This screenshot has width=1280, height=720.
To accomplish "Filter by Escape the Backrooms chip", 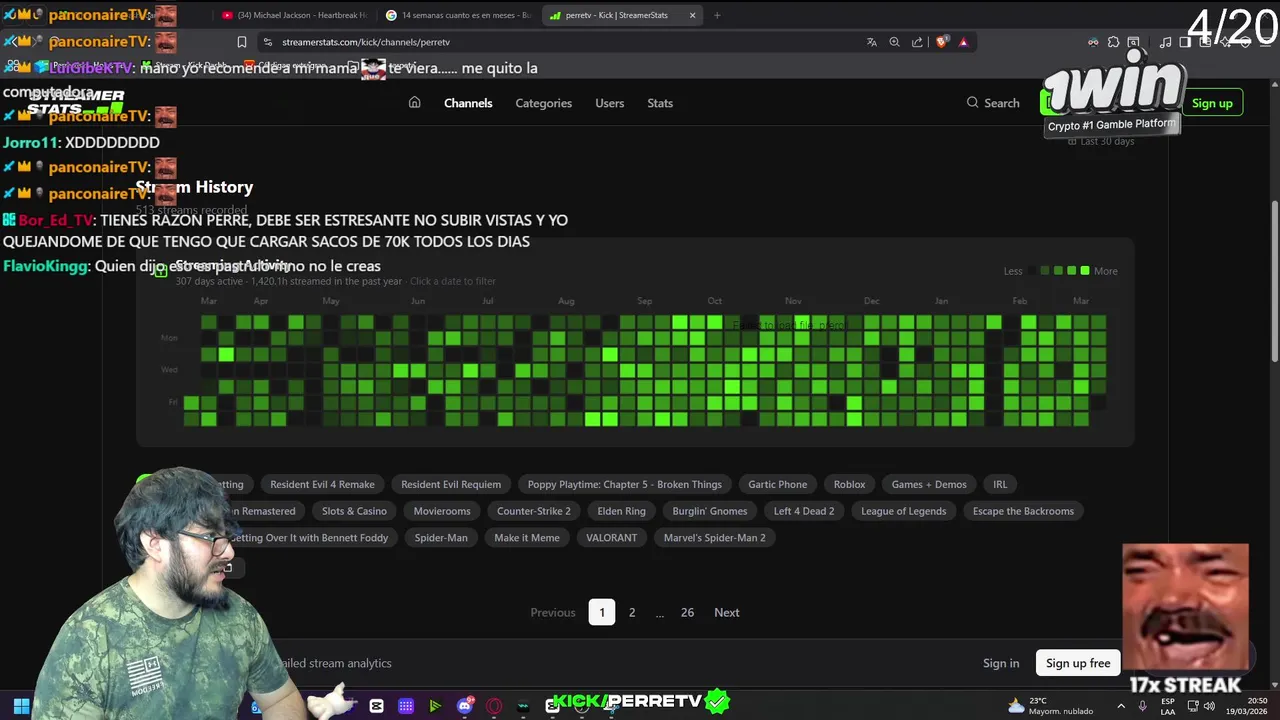I will [x=1023, y=511].
